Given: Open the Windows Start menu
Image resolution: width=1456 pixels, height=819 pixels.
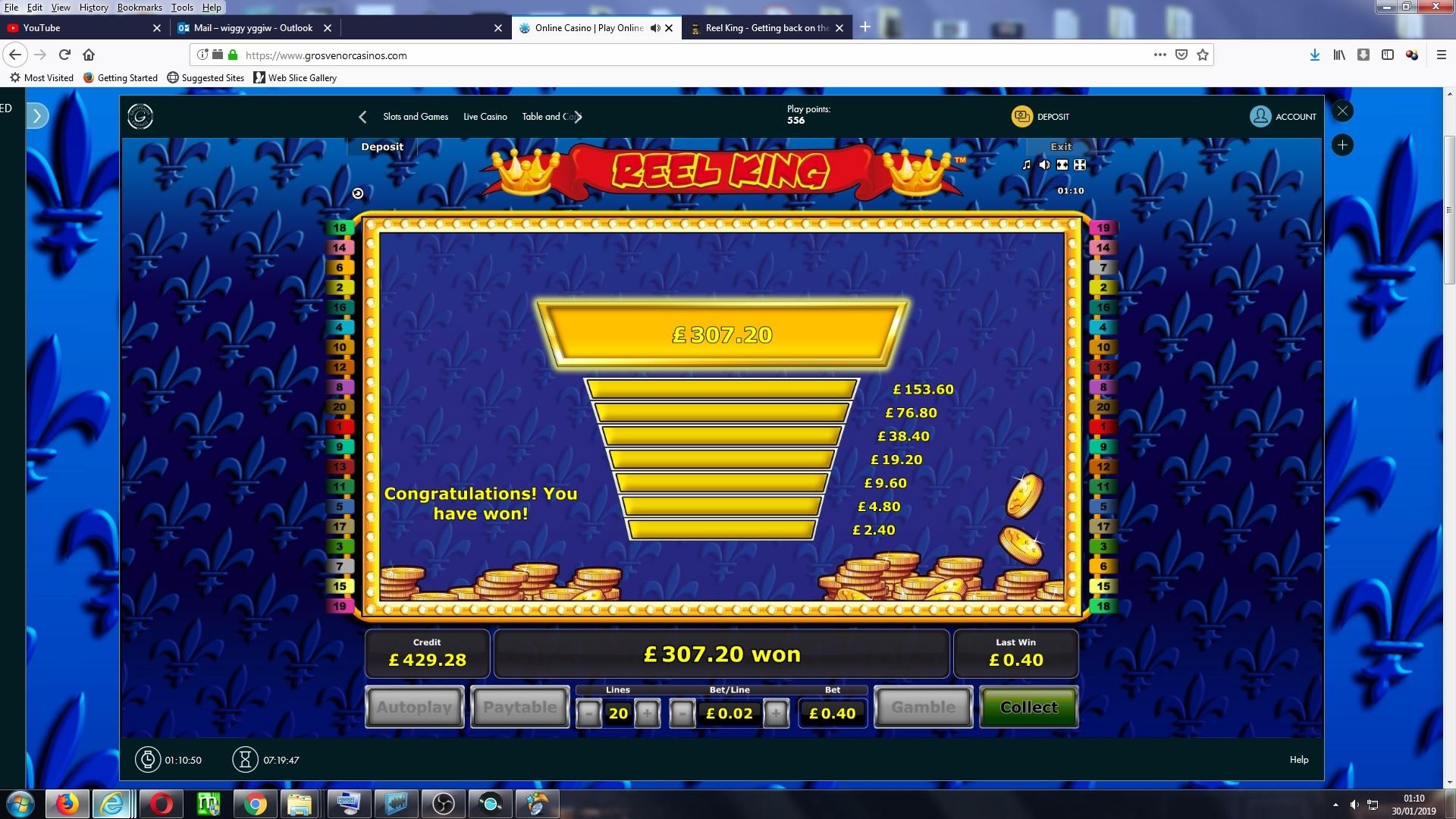Looking at the screenshot, I should click(x=20, y=804).
